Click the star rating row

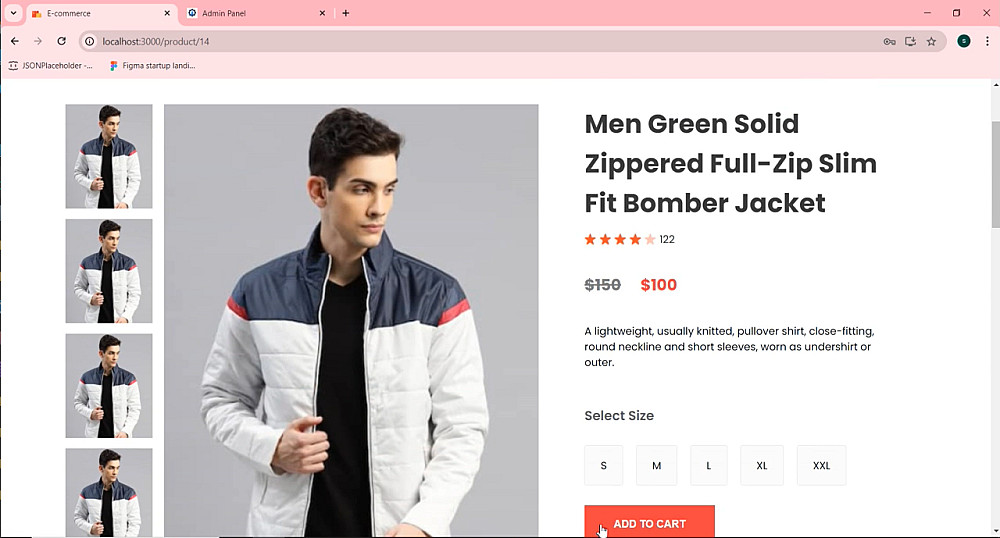pos(620,239)
